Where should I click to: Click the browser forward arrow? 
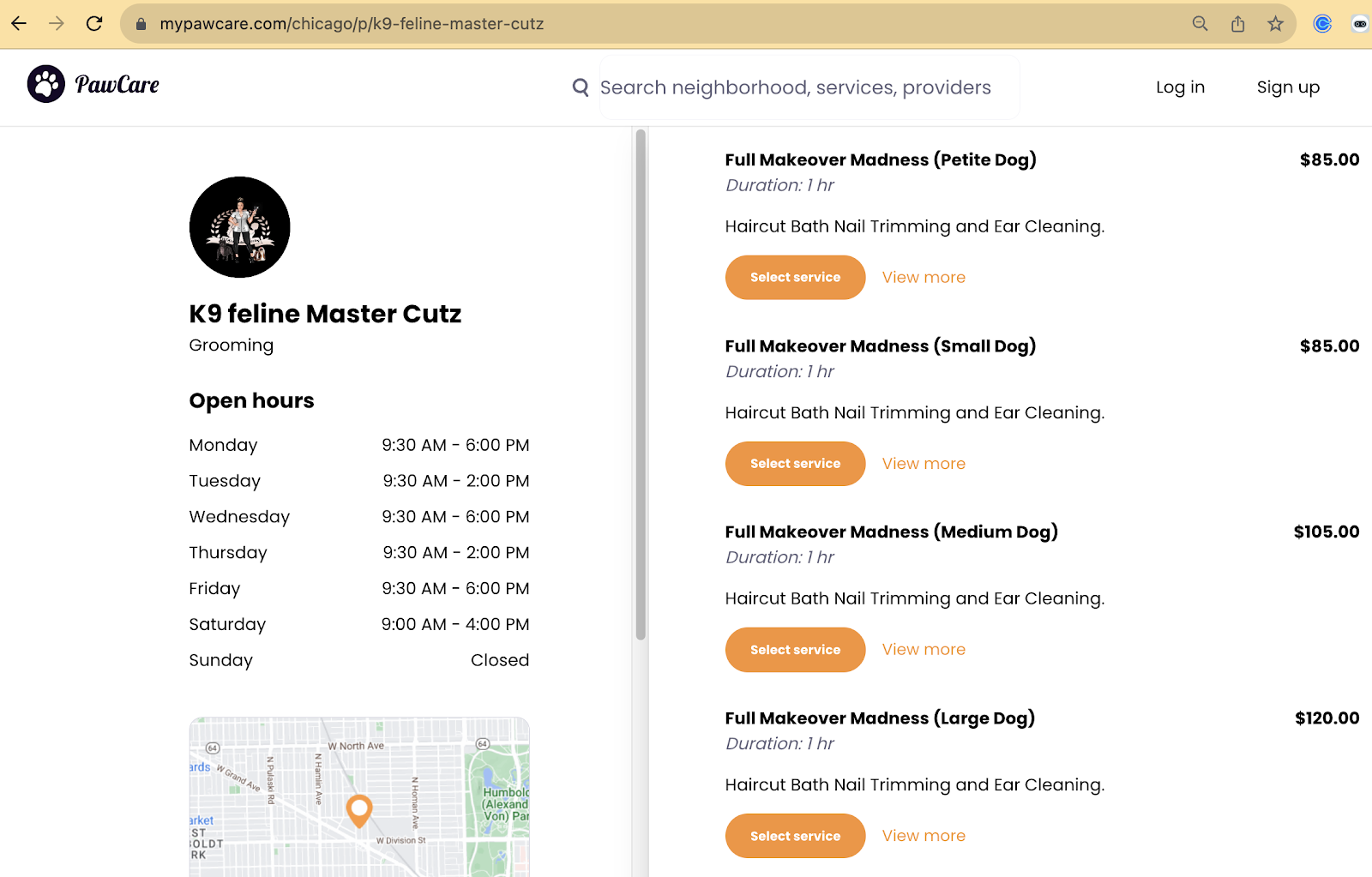[57, 24]
